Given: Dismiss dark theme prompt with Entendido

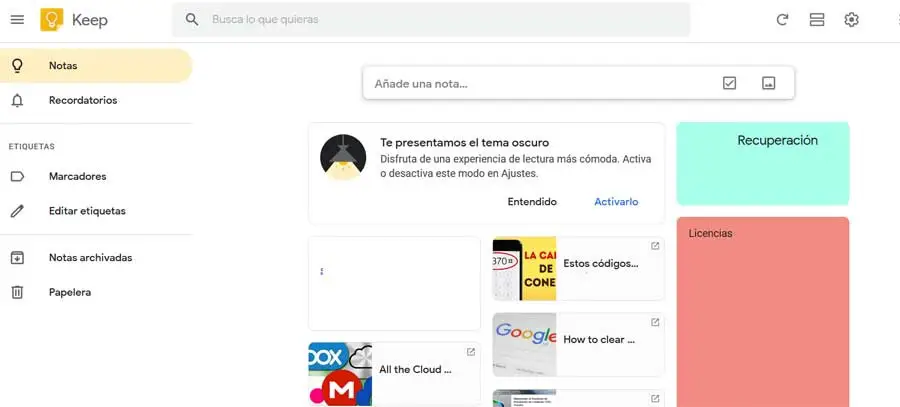Looking at the screenshot, I should click(532, 201).
